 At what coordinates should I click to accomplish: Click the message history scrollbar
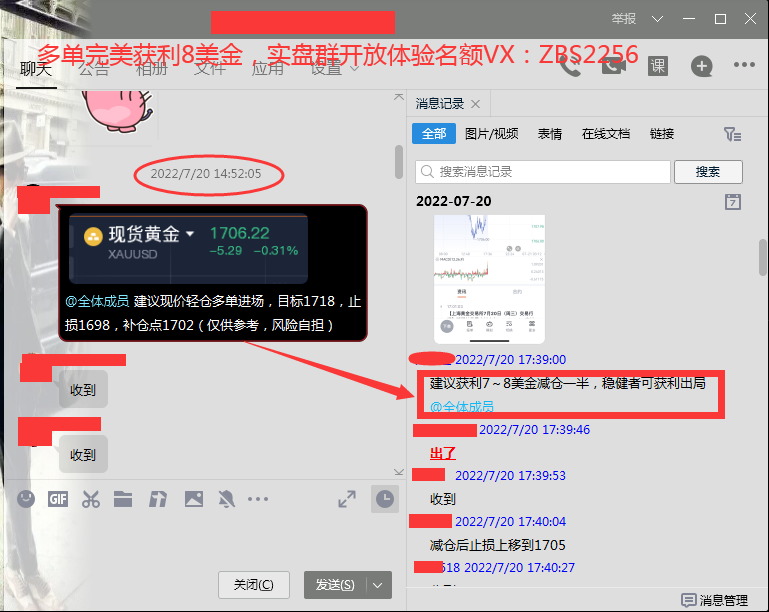tap(763, 257)
